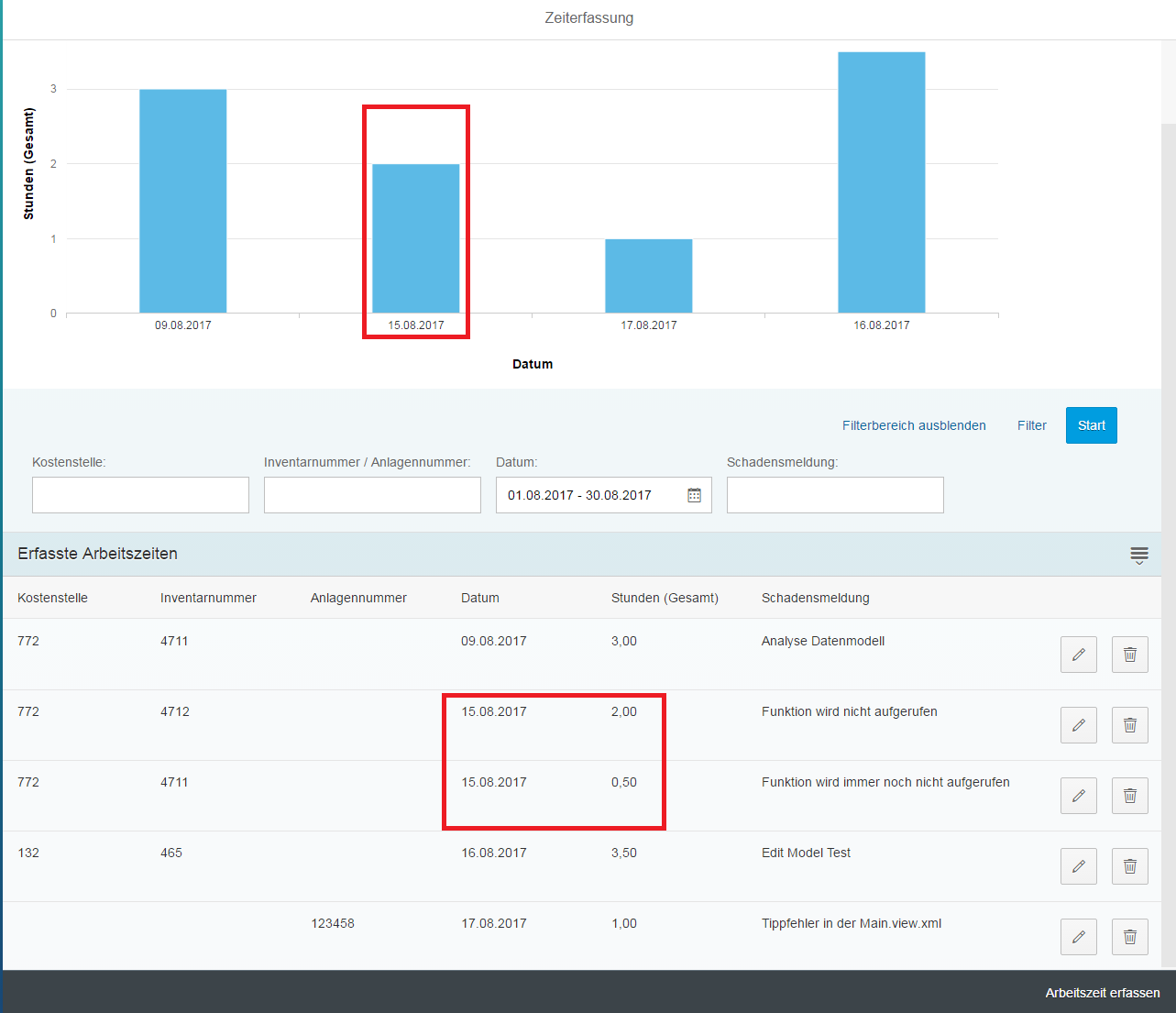Open the table settings menu icon

[x=1139, y=555]
